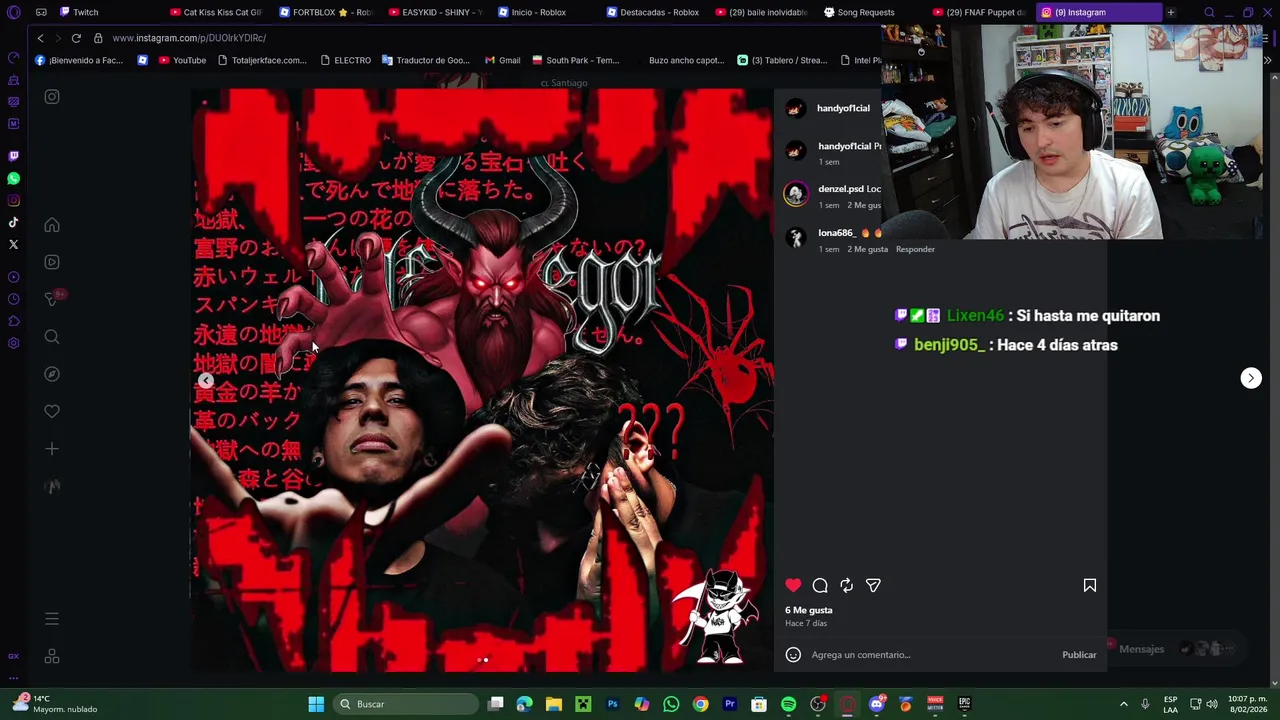Reply to lona686_ comment via Responder
This screenshot has height=720, width=1280.
[915, 249]
